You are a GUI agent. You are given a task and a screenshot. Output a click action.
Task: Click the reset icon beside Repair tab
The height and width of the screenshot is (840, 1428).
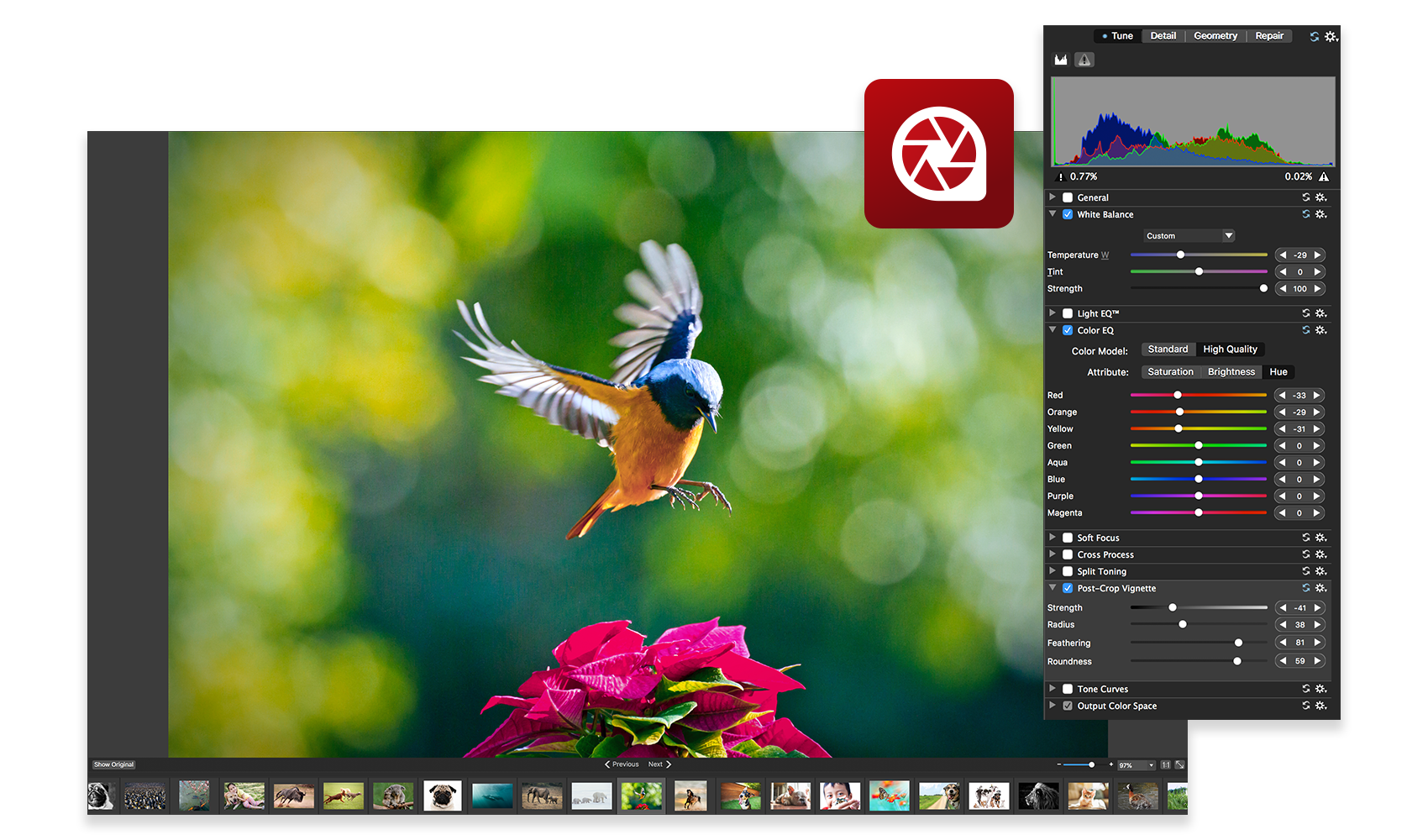[1314, 36]
